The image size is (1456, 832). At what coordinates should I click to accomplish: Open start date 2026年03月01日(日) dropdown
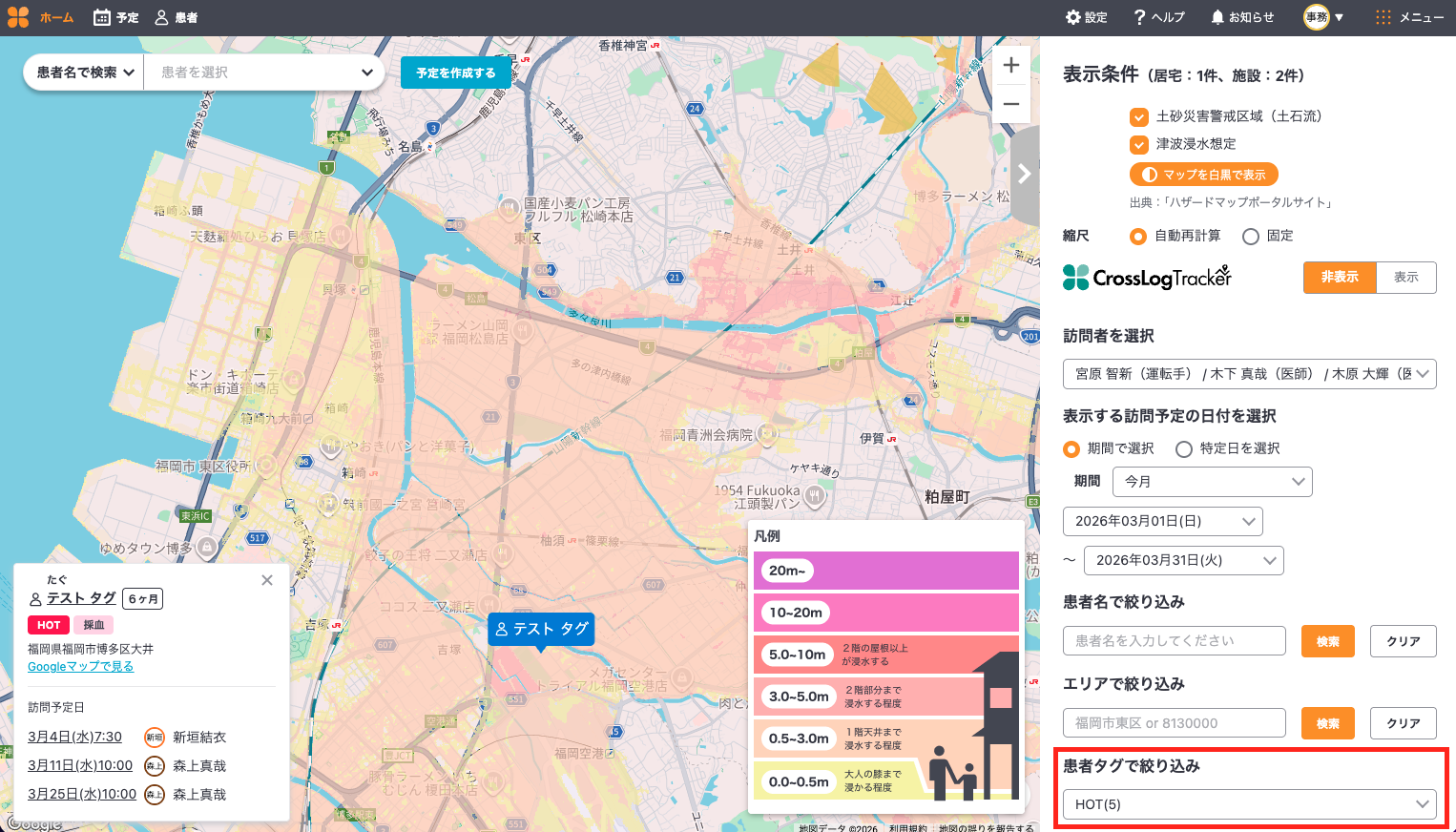(1163, 521)
